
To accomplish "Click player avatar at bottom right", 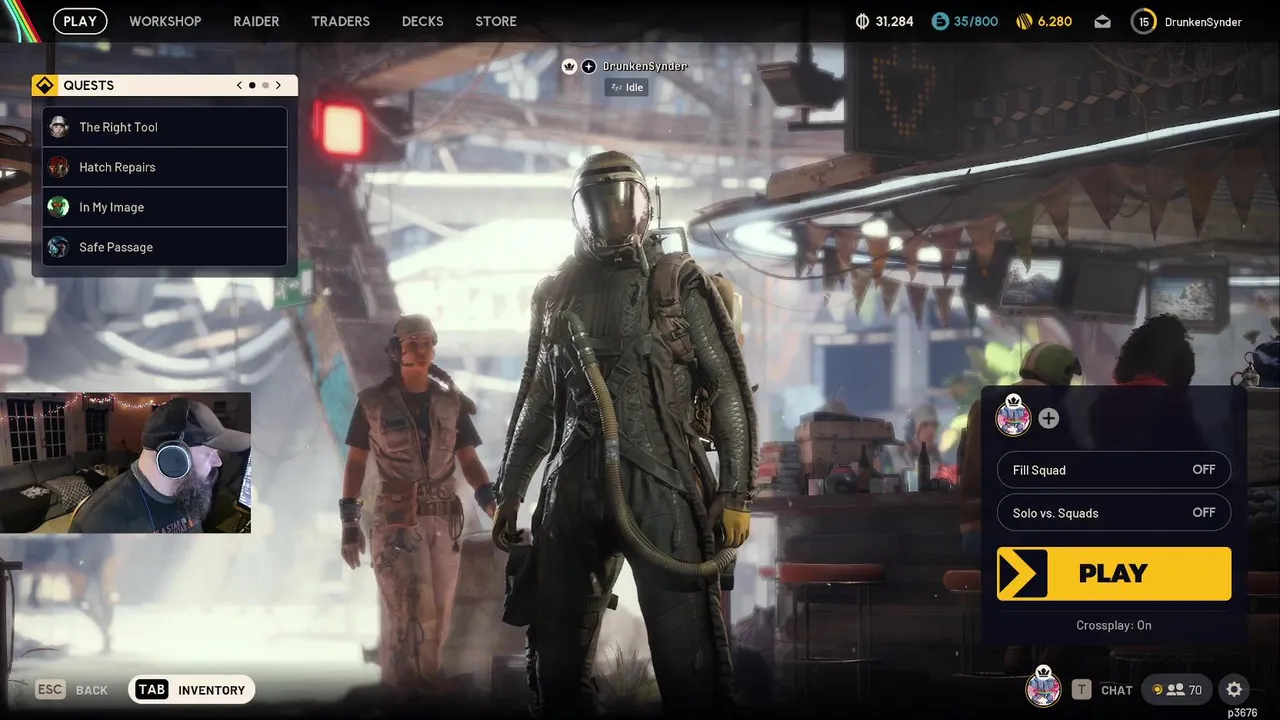I will coord(1043,687).
